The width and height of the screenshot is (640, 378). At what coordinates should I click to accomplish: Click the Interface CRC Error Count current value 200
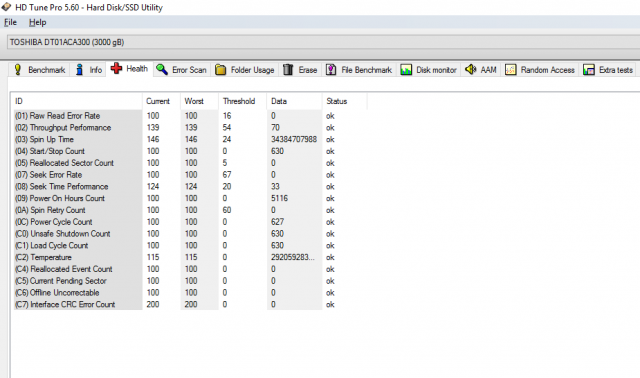(x=153, y=305)
